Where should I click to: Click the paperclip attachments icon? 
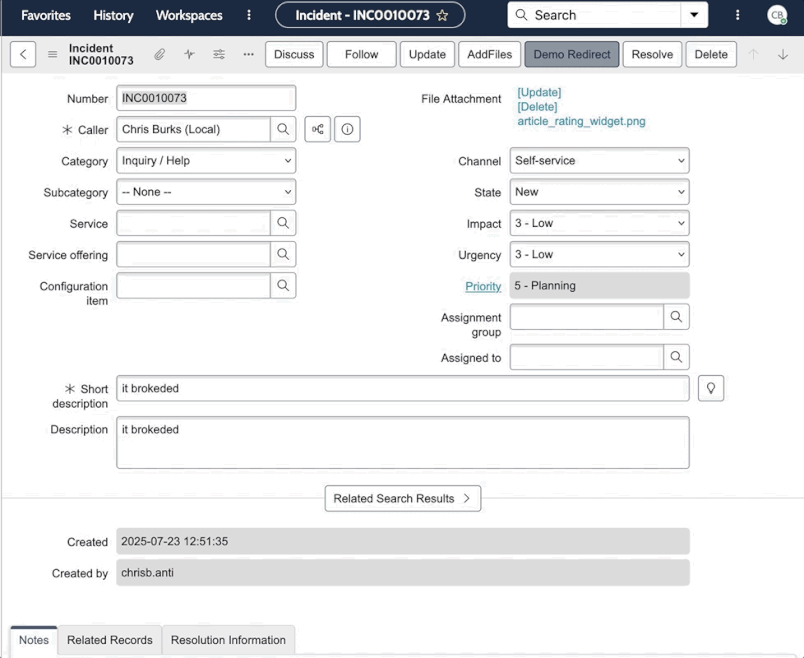[x=159, y=55]
